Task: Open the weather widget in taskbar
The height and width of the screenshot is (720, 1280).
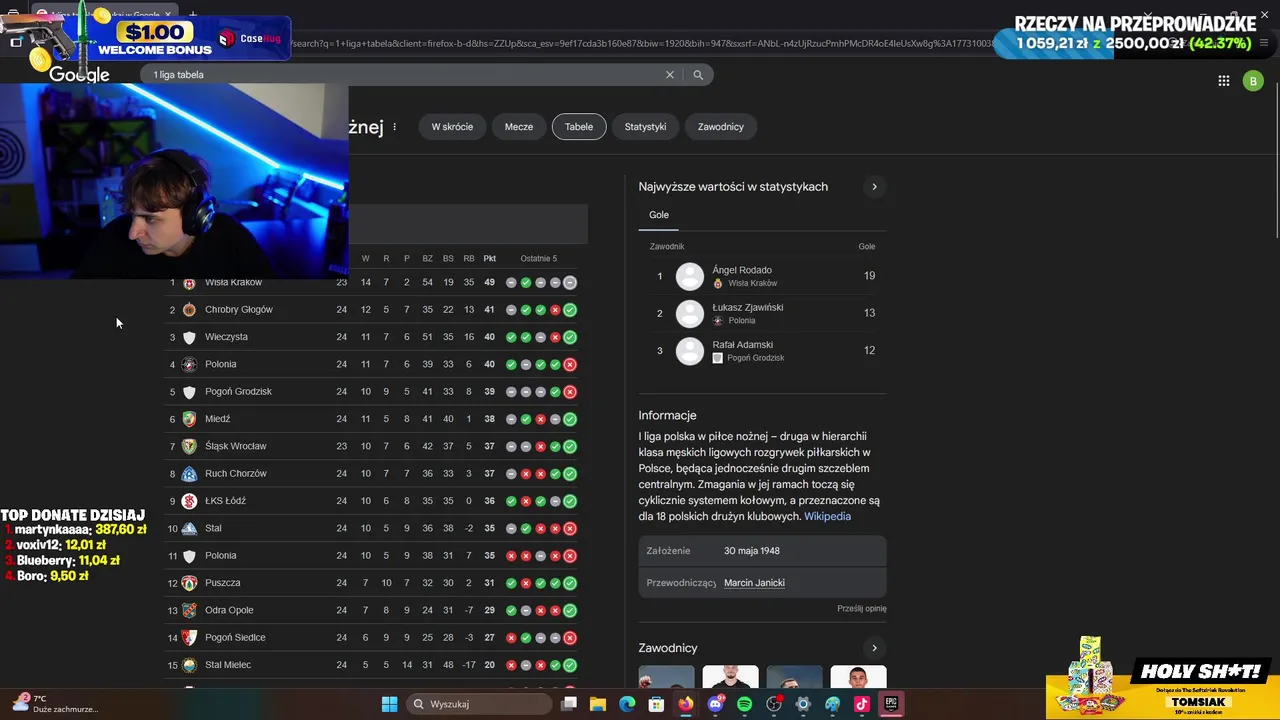Action: [55, 704]
